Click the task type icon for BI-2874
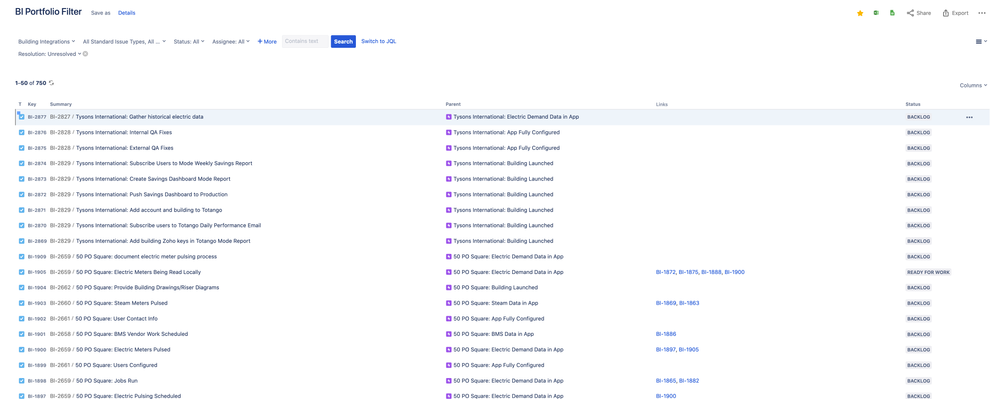 coord(22,164)
